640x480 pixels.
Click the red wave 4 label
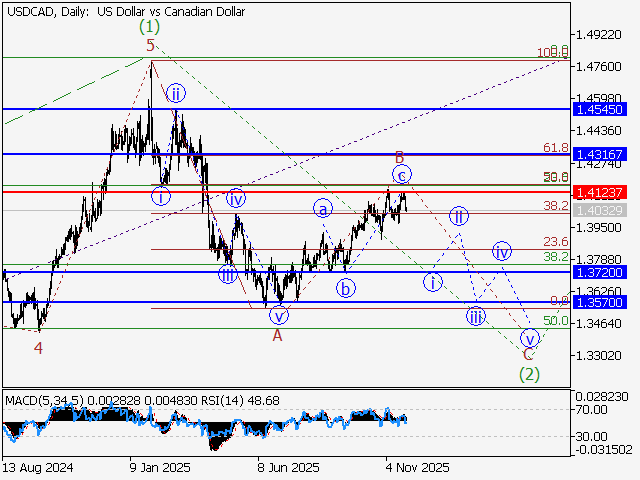(x=38, y=348)
